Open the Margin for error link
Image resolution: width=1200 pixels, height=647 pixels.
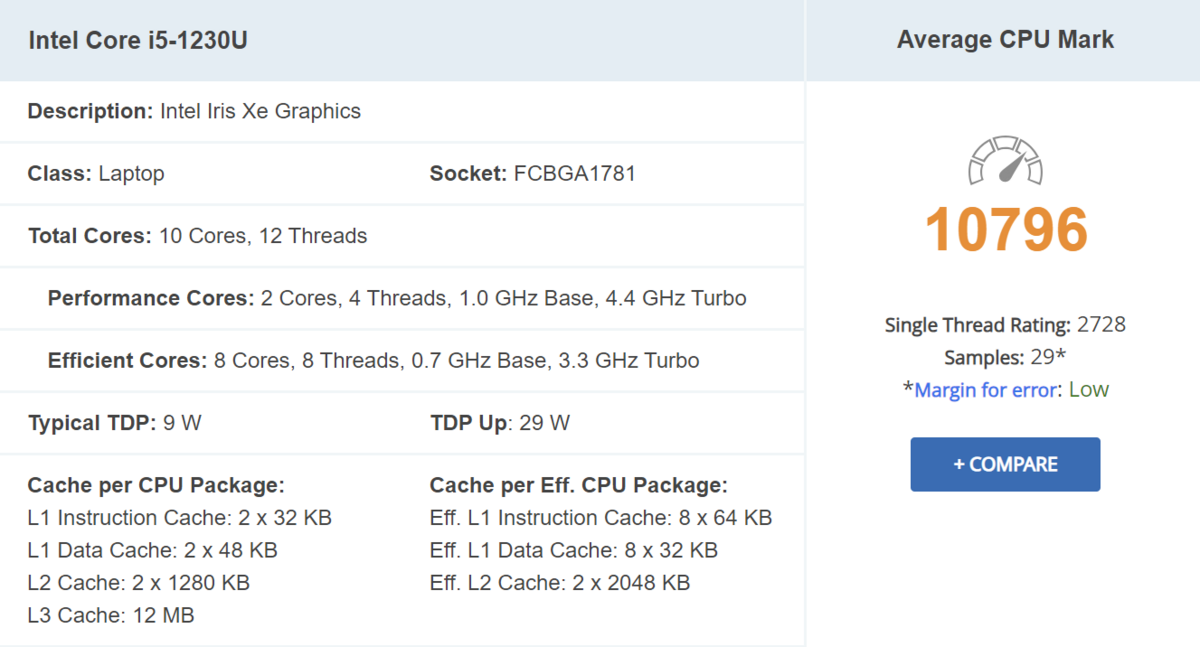coord(986,390)
